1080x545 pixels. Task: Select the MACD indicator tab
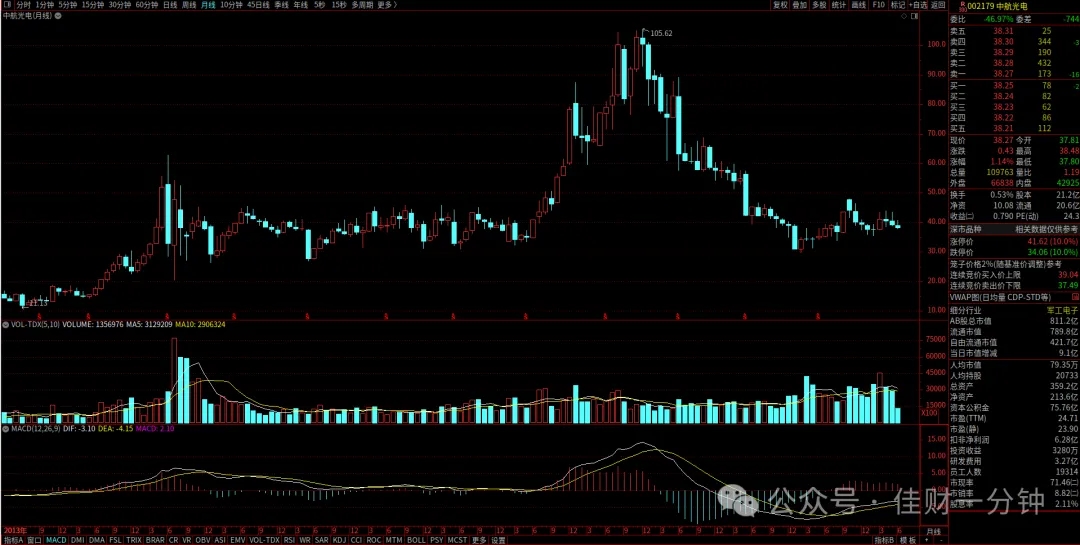(x=56, y=540)
